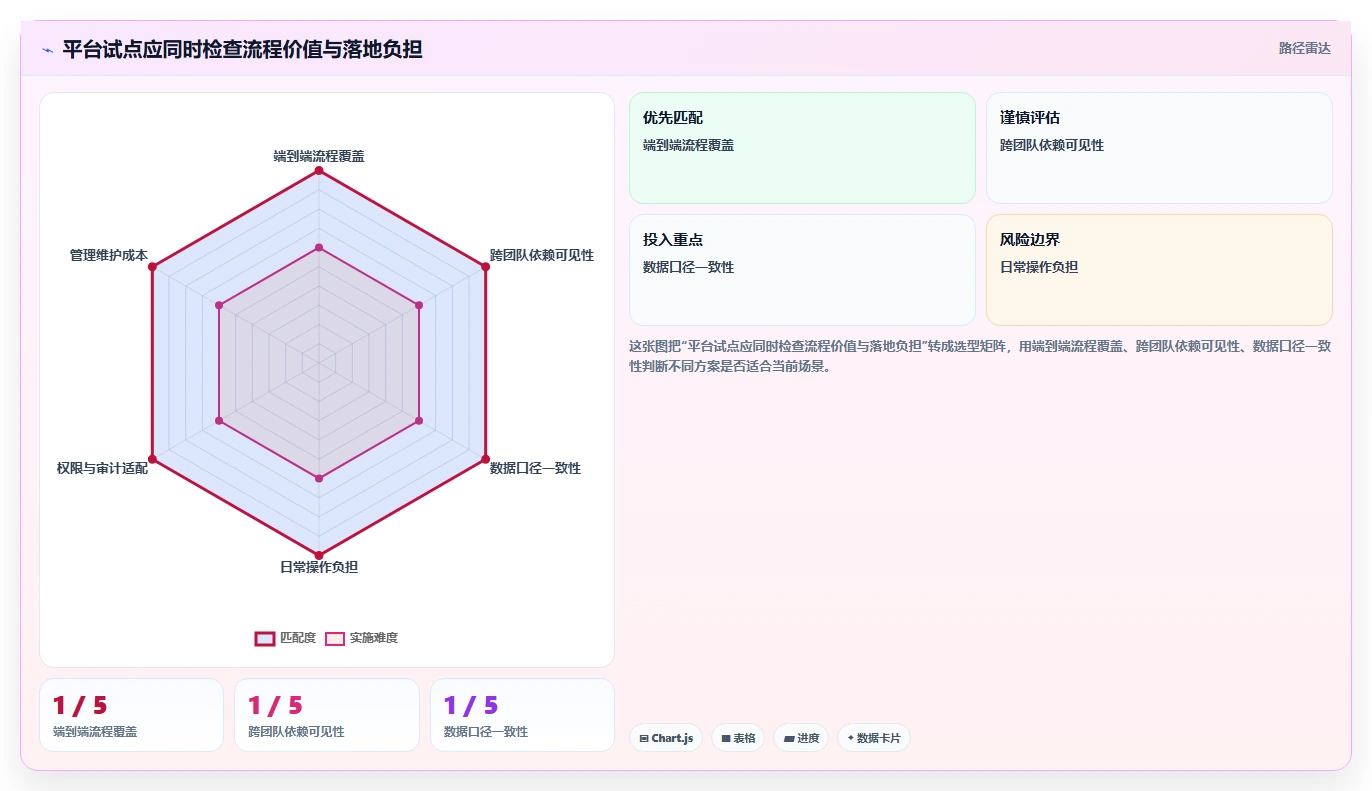Toggle the 匹配度 legend item
Viewport: 1372px width, 791px height.
coord(285,638)
